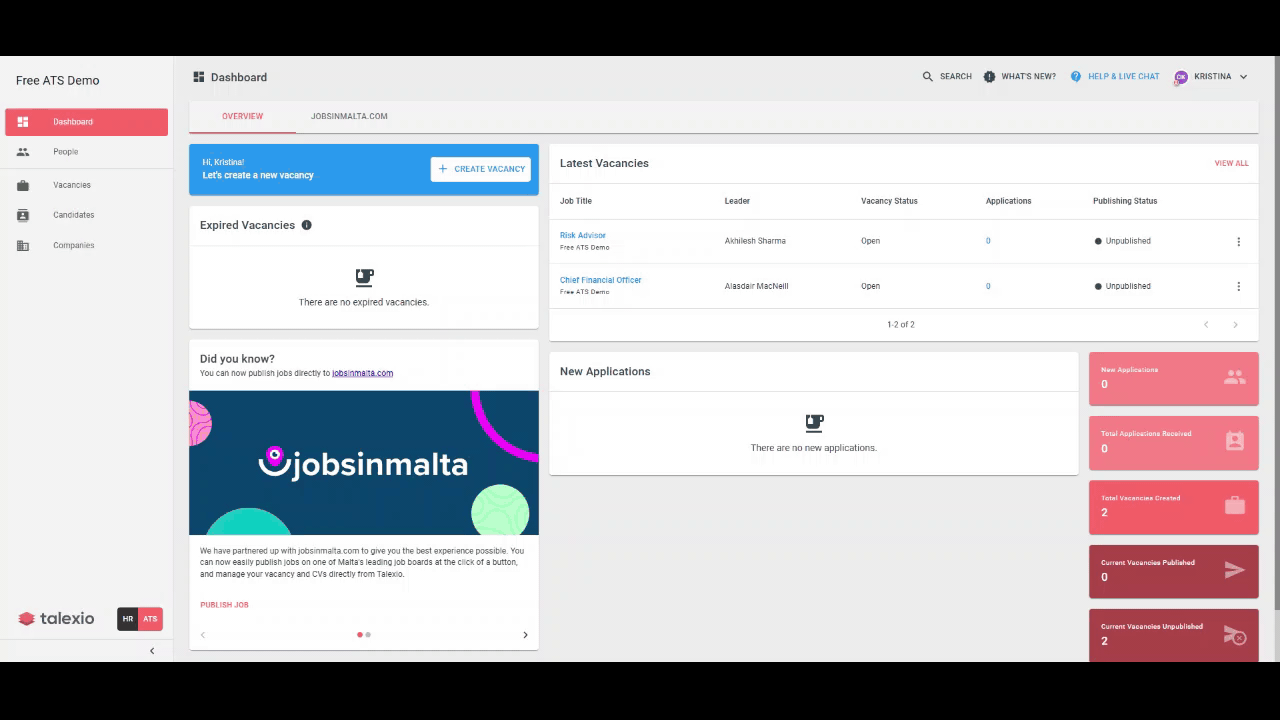1280x720 pixels.
Task: Open Risk Advisor applications count
Action: click(988, 241)
